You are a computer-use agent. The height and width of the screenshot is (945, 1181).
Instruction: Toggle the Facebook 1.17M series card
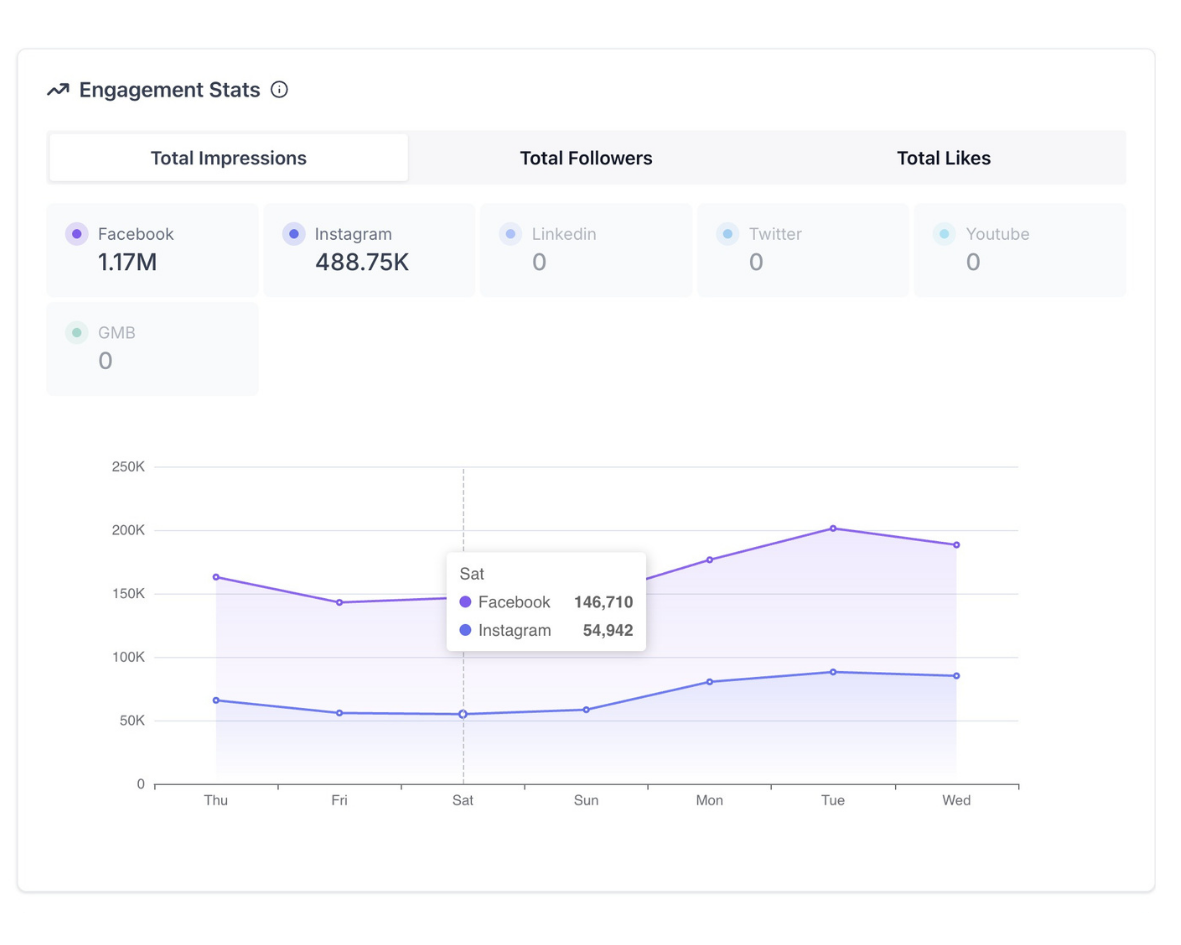point(153,250)
